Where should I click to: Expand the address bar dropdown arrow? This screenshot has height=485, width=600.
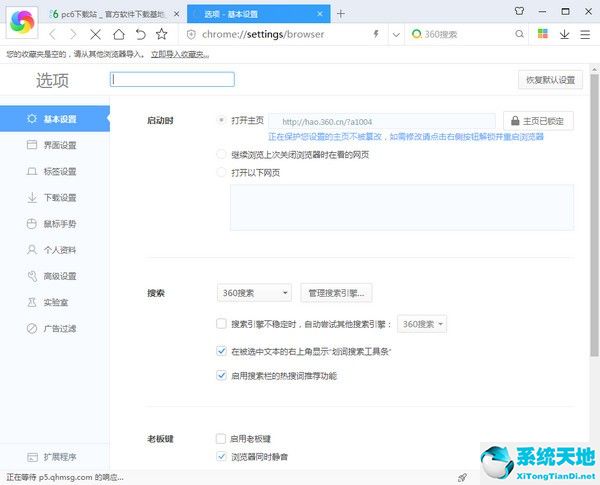396,34
